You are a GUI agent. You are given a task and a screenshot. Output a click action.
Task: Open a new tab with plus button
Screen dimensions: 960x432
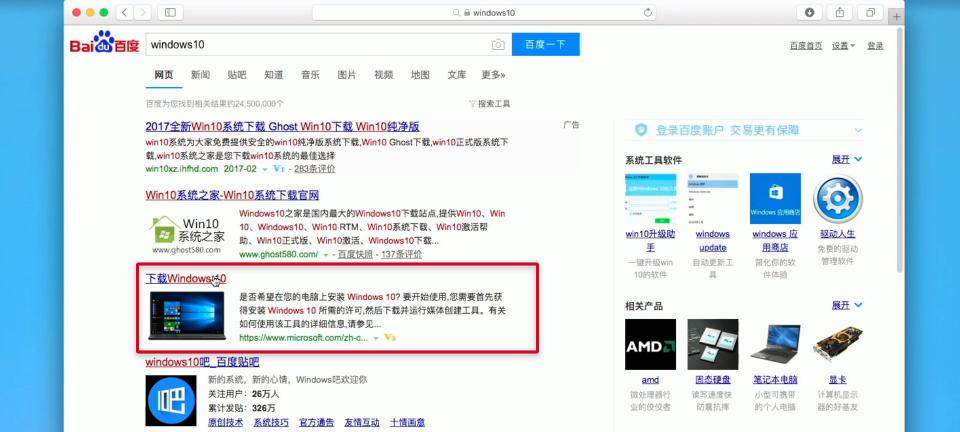[897, 17]
